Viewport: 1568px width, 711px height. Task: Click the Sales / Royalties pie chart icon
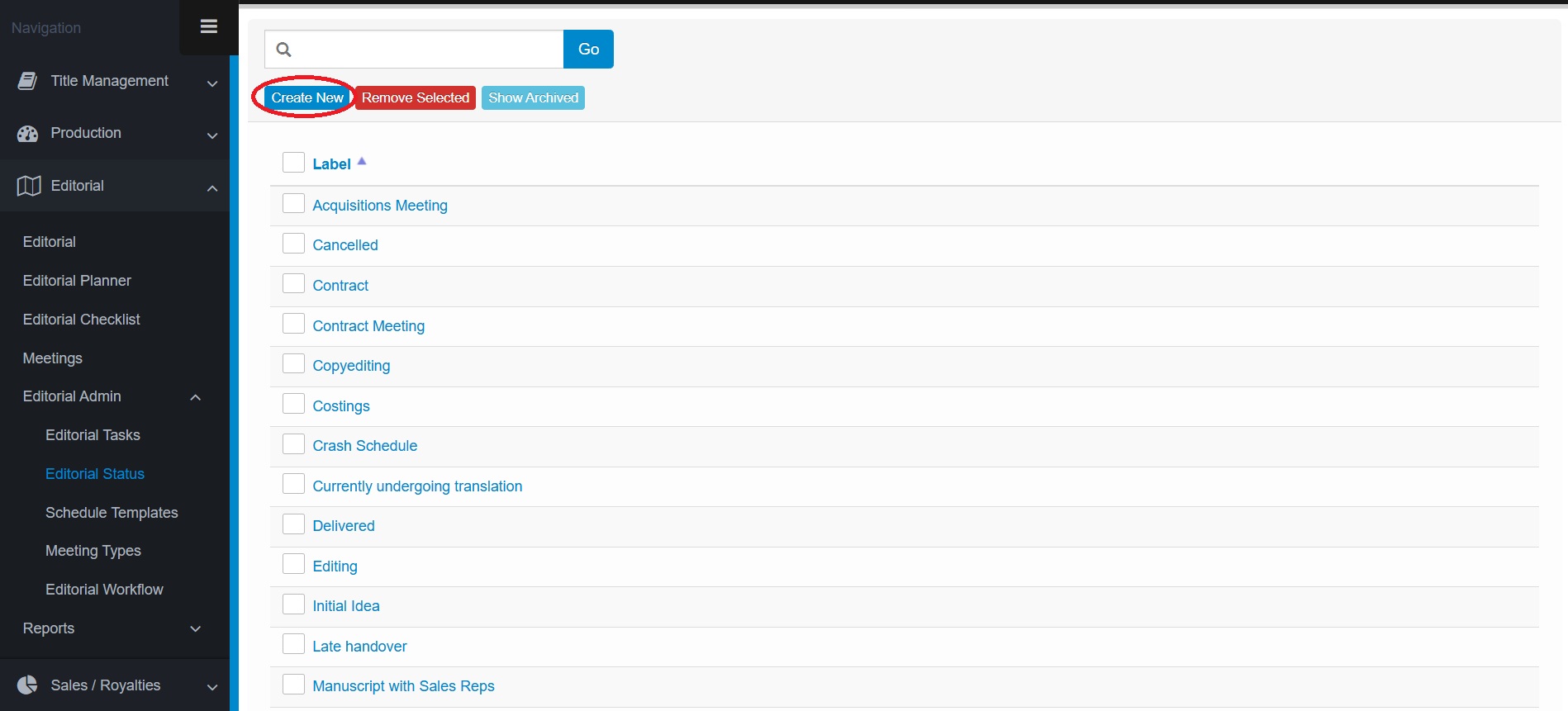(x=27, y=685)
